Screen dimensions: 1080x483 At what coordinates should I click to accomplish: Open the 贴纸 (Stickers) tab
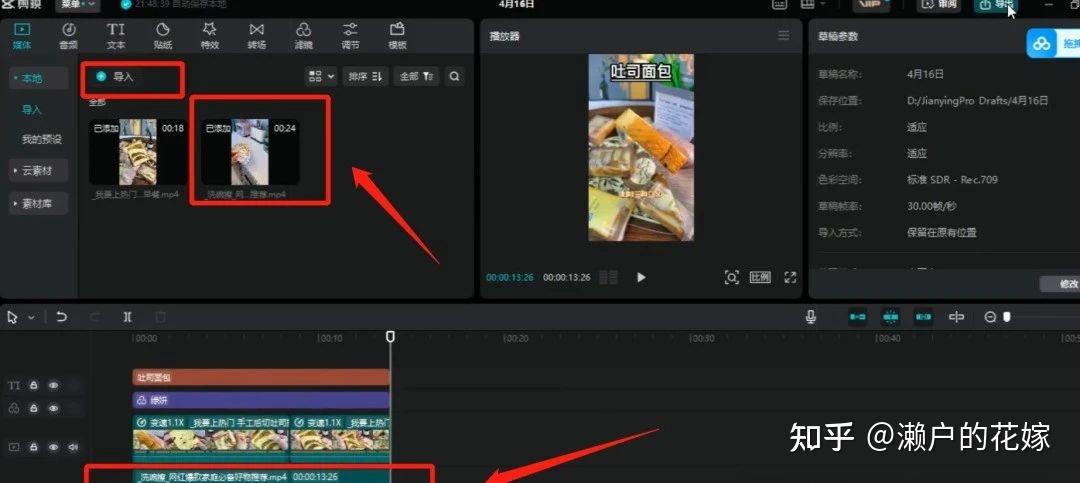pos(163,36)
